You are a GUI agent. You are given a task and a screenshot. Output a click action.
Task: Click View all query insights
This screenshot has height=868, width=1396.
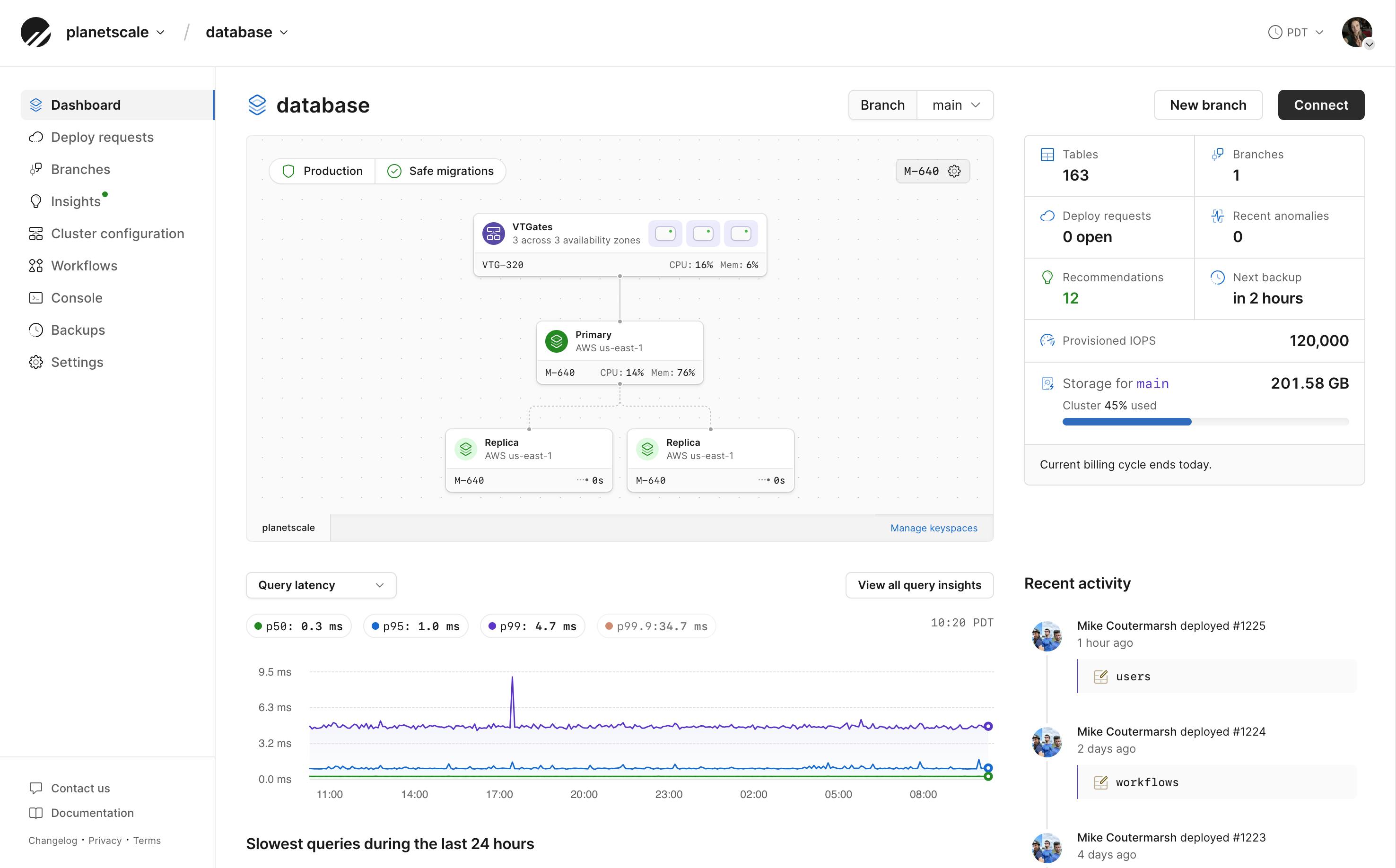tap(919, 585)
